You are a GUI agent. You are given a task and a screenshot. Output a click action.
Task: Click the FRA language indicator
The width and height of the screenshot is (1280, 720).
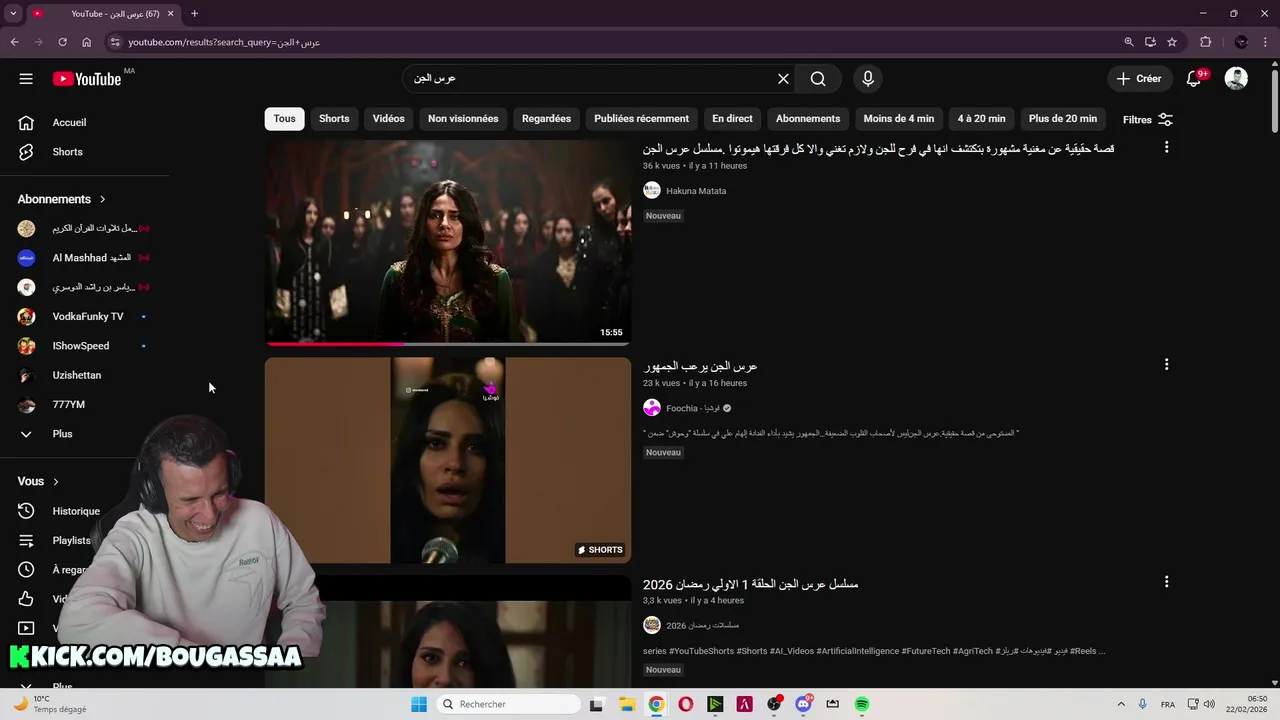(1167, 704)
